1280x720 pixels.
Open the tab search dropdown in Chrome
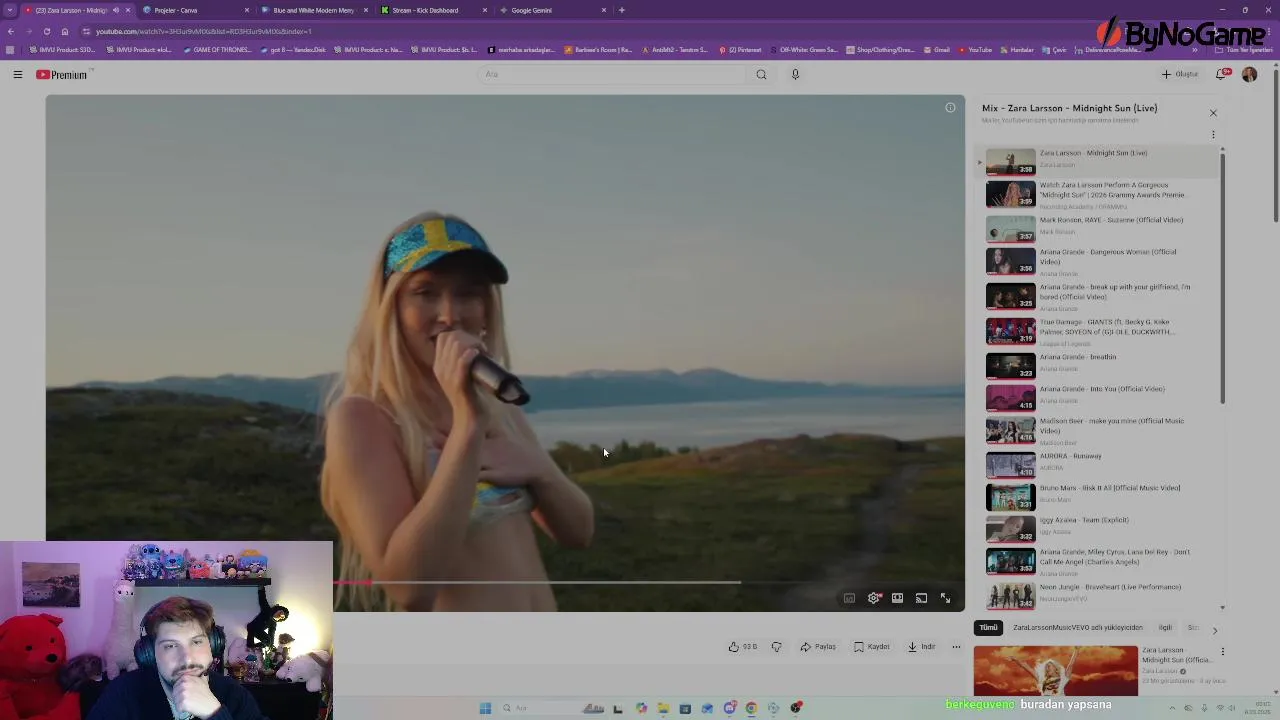10,10
